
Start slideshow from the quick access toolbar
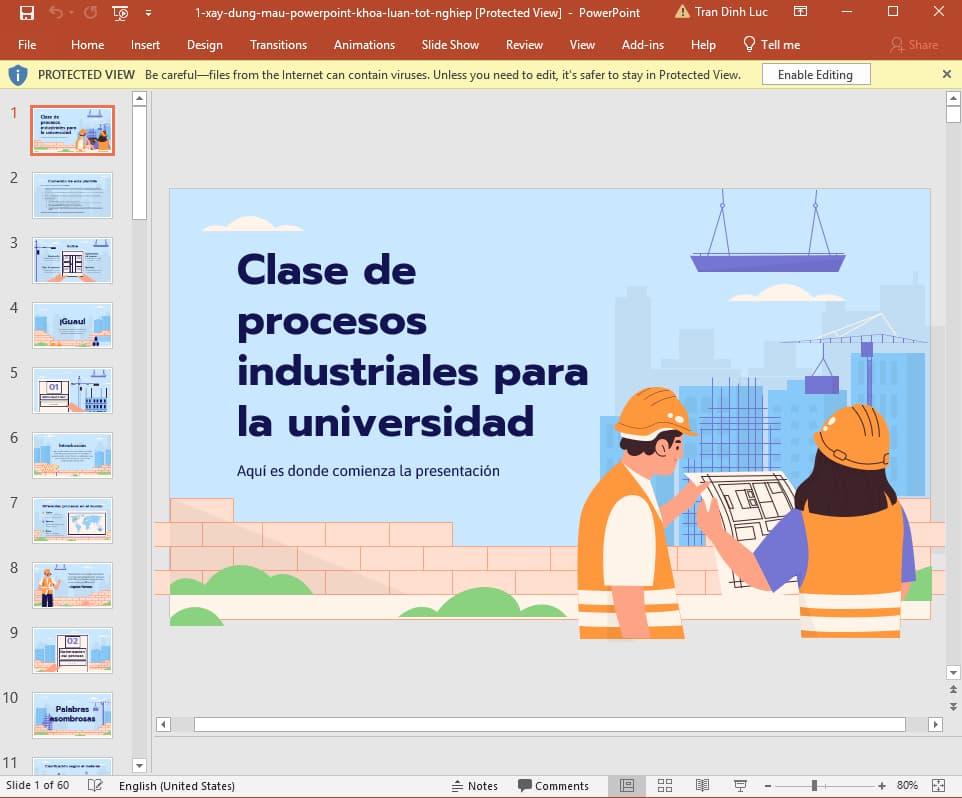tap(119, 13)
